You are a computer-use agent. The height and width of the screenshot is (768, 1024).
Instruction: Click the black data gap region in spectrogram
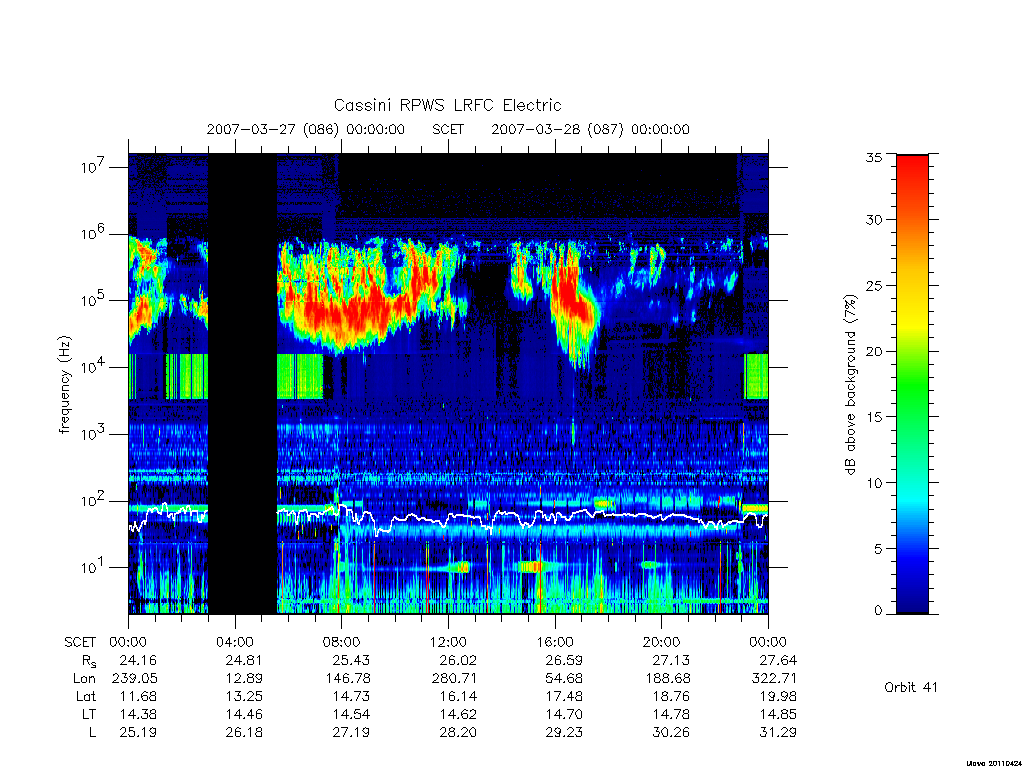[242, 384]
